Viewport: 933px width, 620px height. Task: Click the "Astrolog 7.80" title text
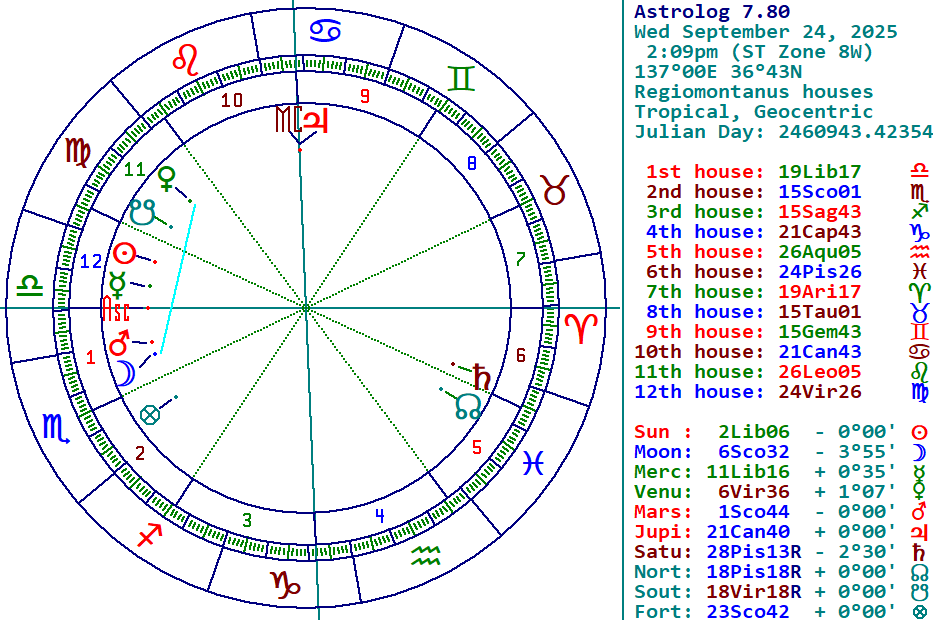tap(711, 12)
